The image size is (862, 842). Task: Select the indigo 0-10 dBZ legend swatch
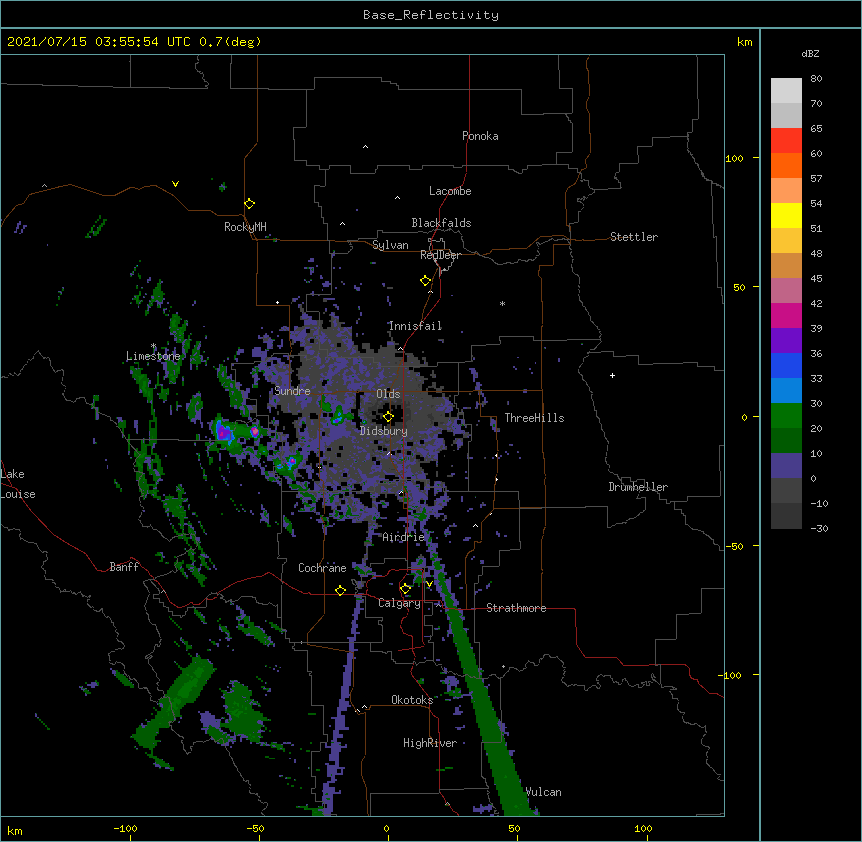pyautogui.click(x=786, y=466)
